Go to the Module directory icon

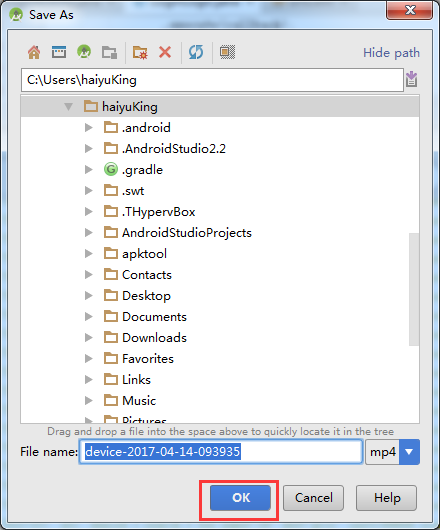click(x=109, y=52)
